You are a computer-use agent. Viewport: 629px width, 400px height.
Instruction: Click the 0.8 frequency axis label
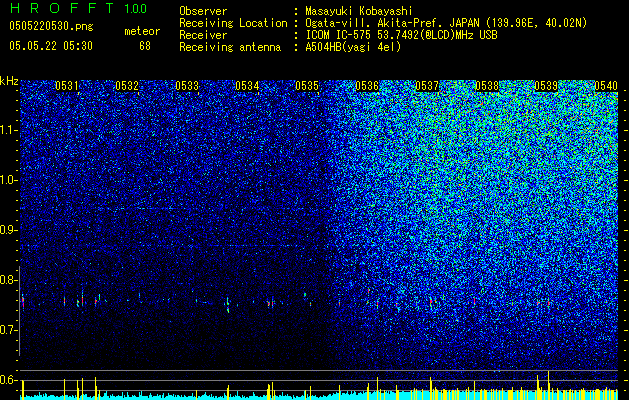9,280
